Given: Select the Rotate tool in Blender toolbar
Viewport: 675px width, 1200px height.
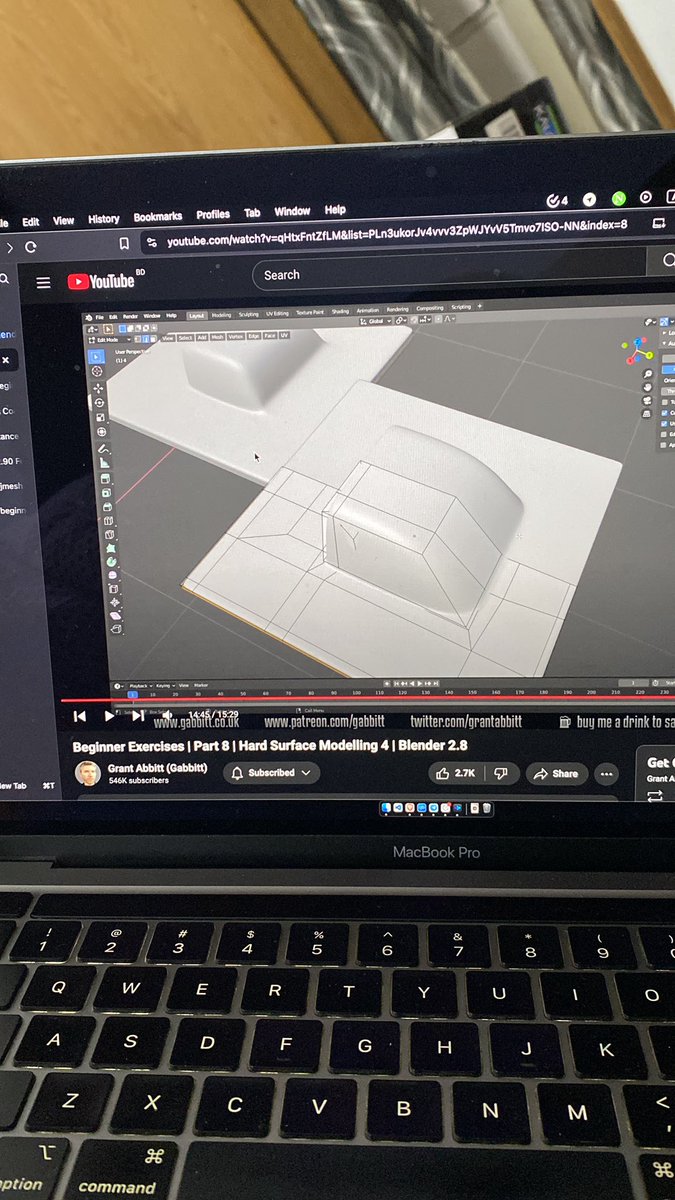Looking at the screenshot, I should (x=99, y=403).
